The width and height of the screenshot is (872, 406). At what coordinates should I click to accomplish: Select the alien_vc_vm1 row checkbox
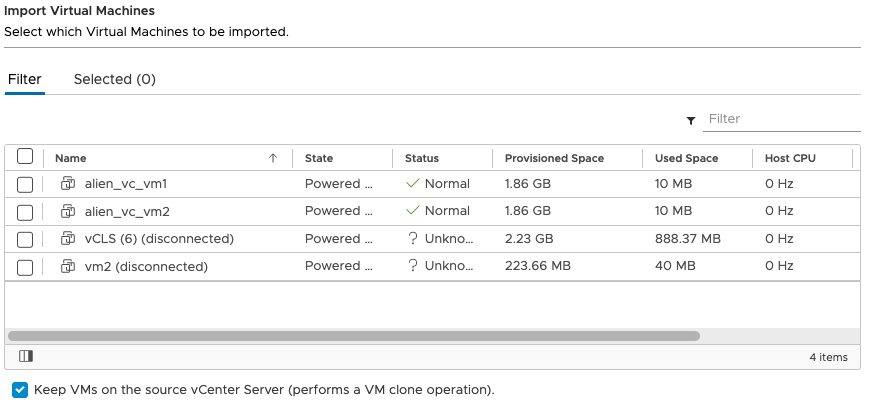coord(26,184)
